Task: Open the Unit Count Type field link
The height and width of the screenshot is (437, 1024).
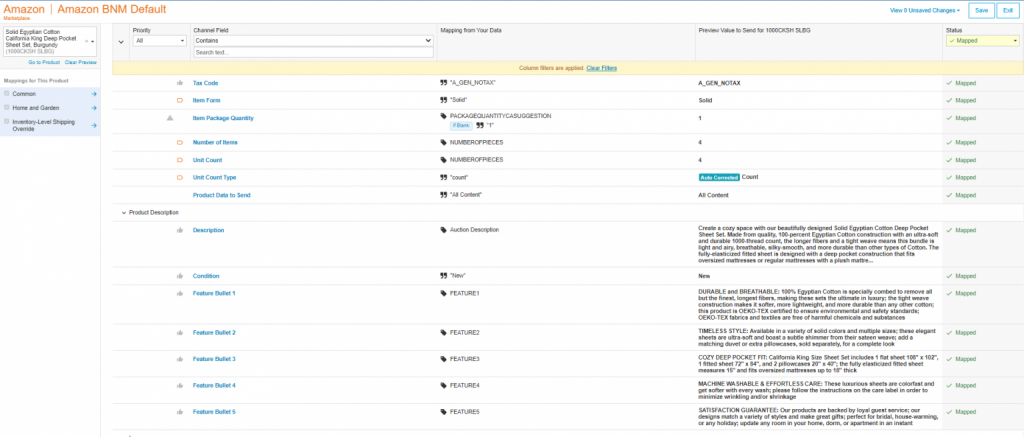Action: 214,177
